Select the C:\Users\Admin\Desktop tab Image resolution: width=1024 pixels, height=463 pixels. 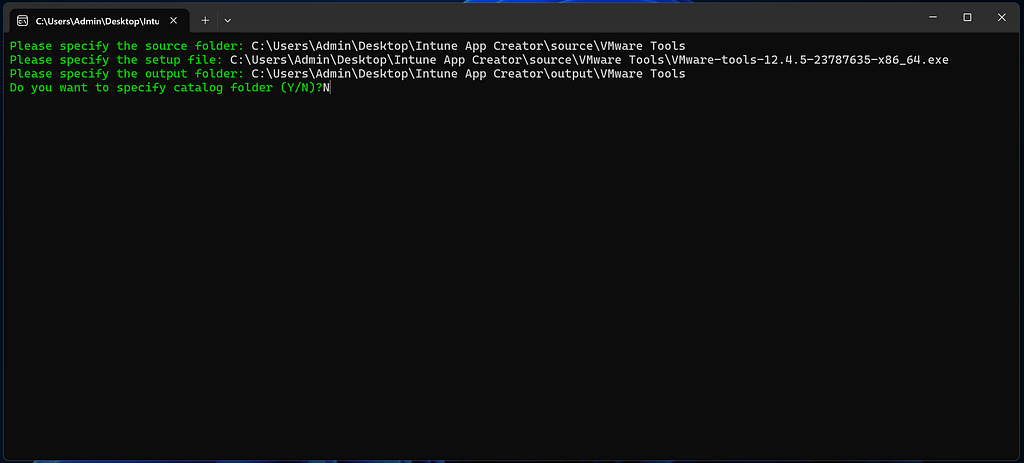point(96,20)
